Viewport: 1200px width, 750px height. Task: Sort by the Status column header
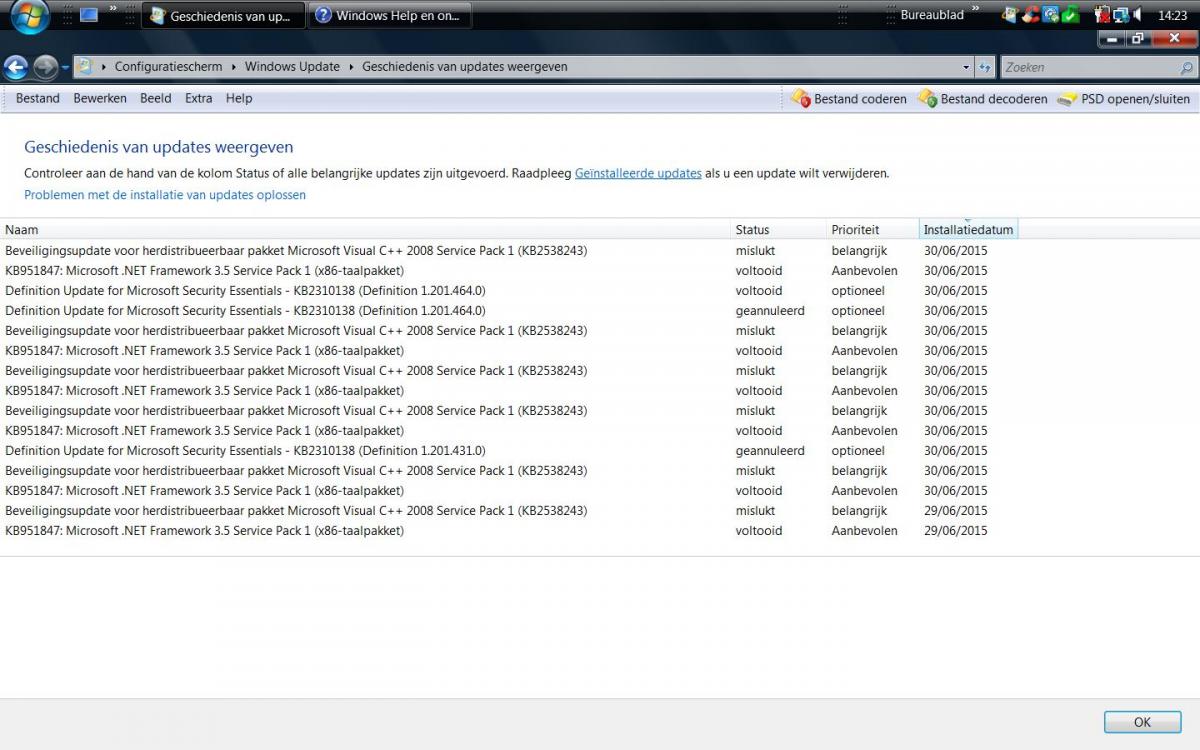click(x=779, y=230)
